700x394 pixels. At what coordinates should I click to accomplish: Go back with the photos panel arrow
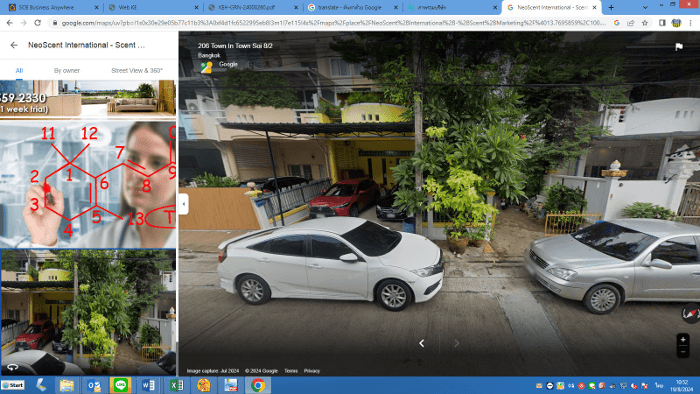tap(14, 45)
